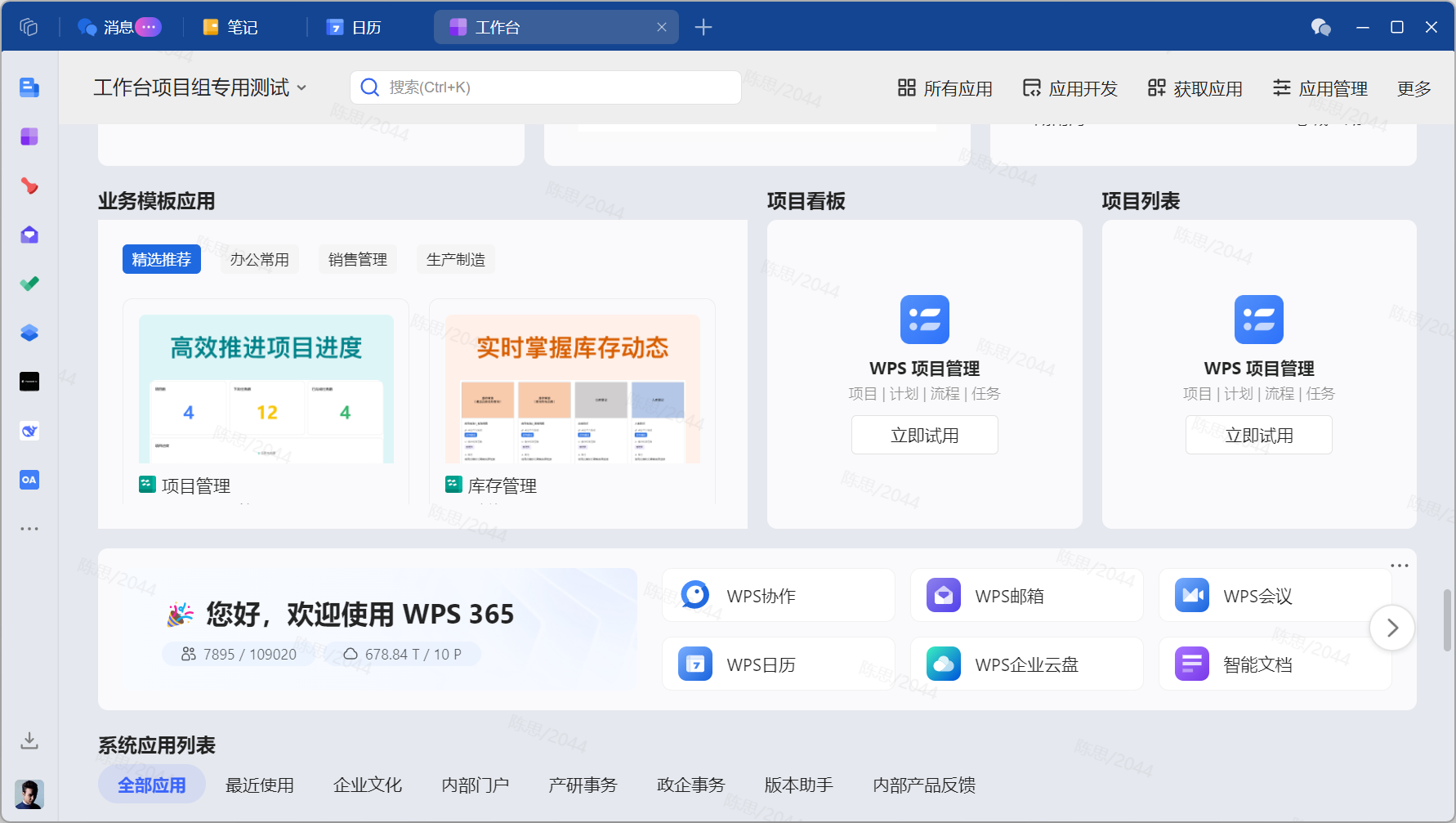Switch to 最近使用 in the system app list
1456x823 pixels.
pyautogui.click(x=260, y=785)
